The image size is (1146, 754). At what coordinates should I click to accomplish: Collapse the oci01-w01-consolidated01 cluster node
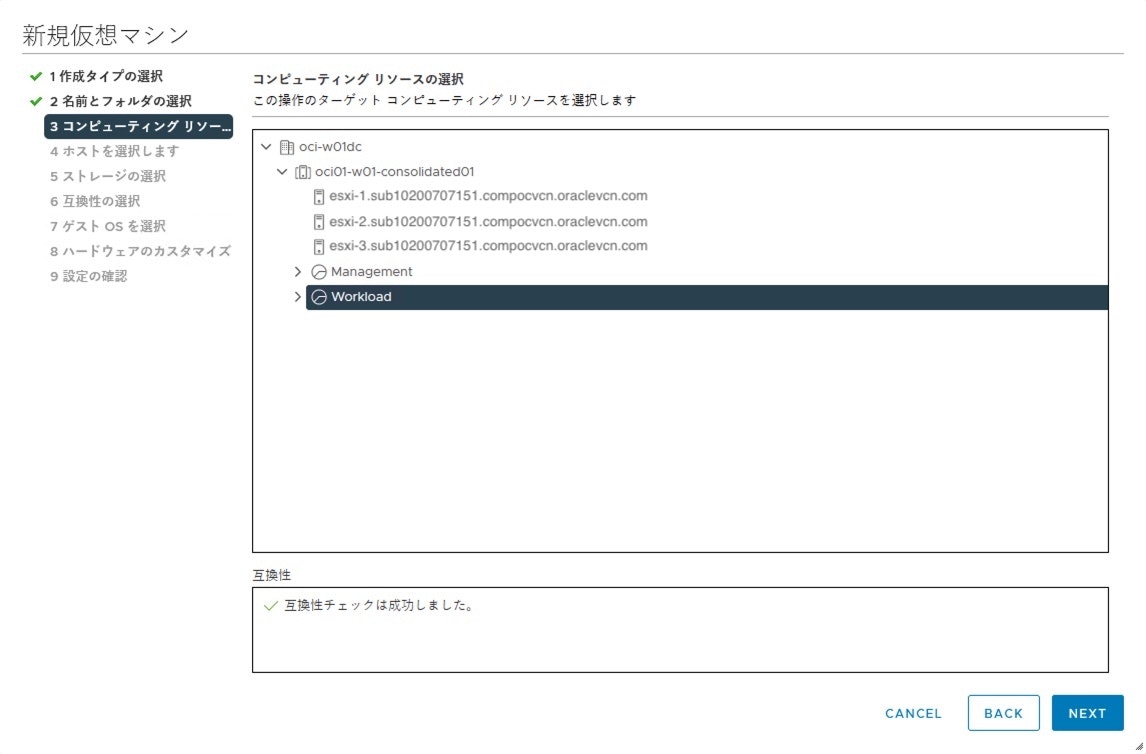click(282, 172)
